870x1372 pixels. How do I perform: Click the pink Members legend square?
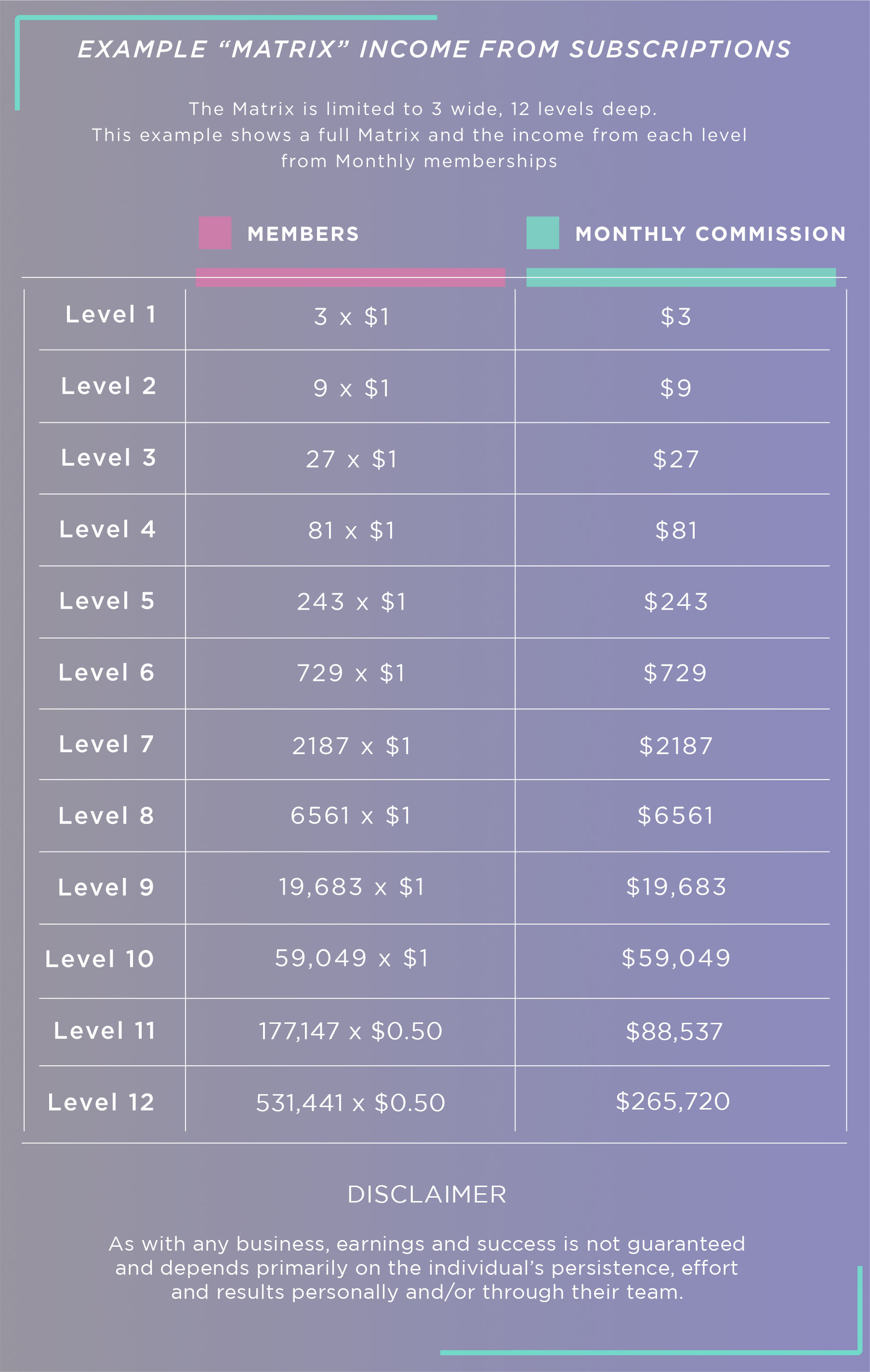point(215,233)
